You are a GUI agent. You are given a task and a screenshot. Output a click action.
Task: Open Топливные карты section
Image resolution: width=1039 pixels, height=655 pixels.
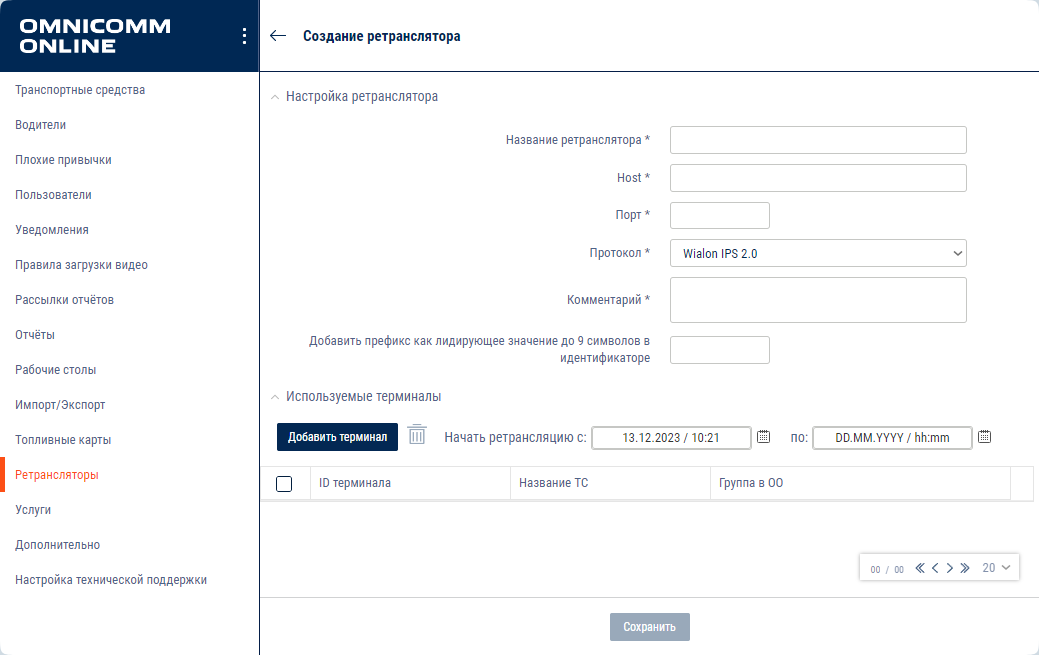point(63,440)
